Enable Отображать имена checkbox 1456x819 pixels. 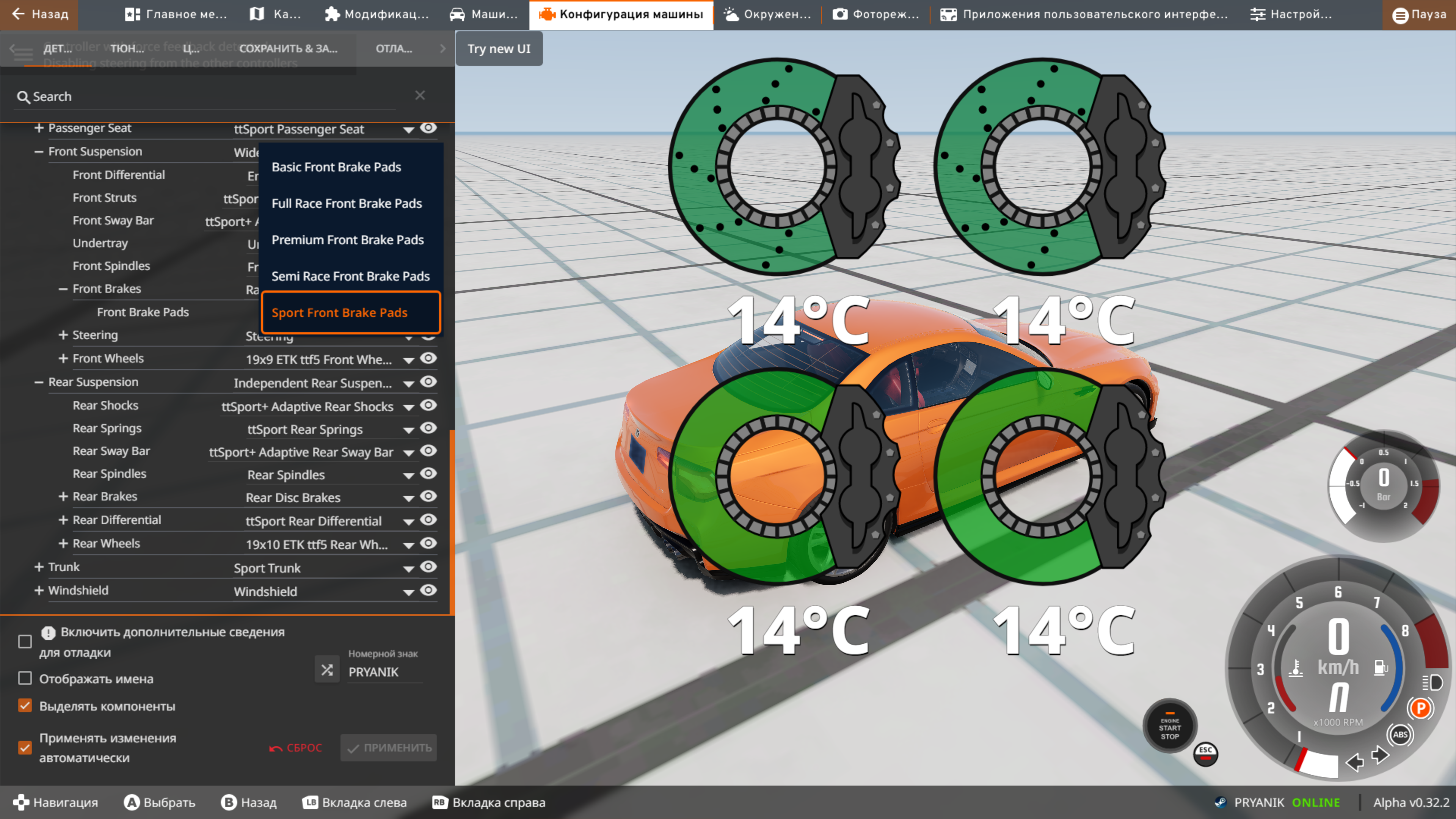click(25, 678)
